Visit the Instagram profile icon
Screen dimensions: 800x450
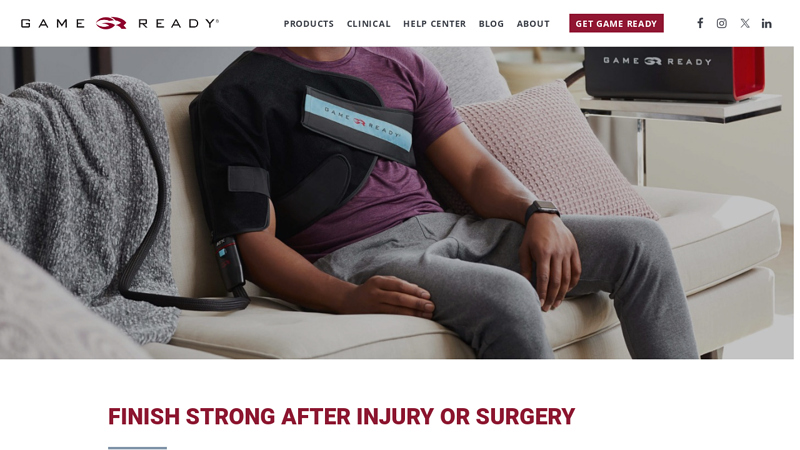(721, 23)
